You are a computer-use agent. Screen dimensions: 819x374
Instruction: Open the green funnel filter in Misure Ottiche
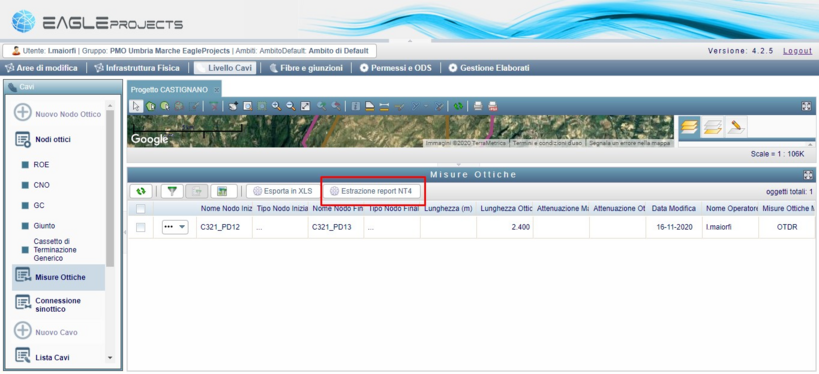pos(172,191)
